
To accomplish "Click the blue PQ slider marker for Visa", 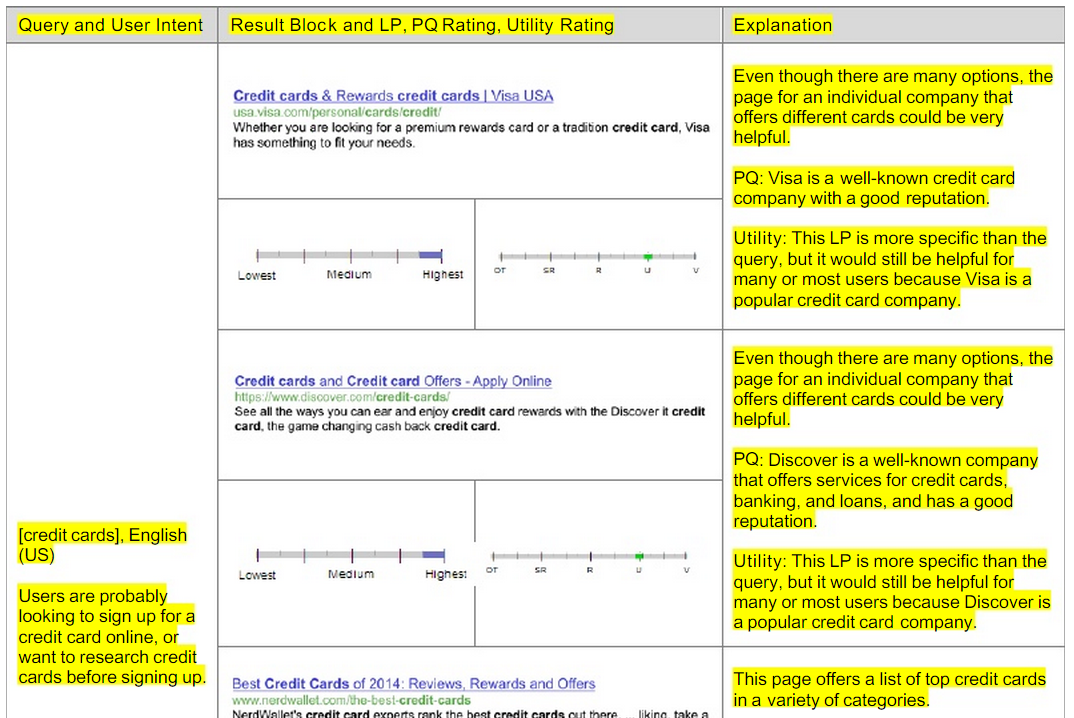I will [x=430, y=256].
